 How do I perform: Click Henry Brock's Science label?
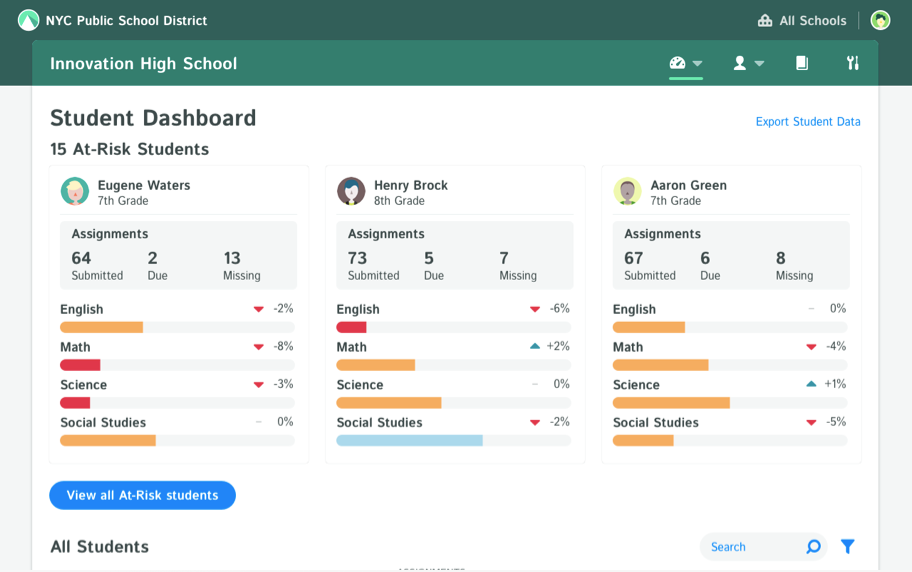pos(360,385)
